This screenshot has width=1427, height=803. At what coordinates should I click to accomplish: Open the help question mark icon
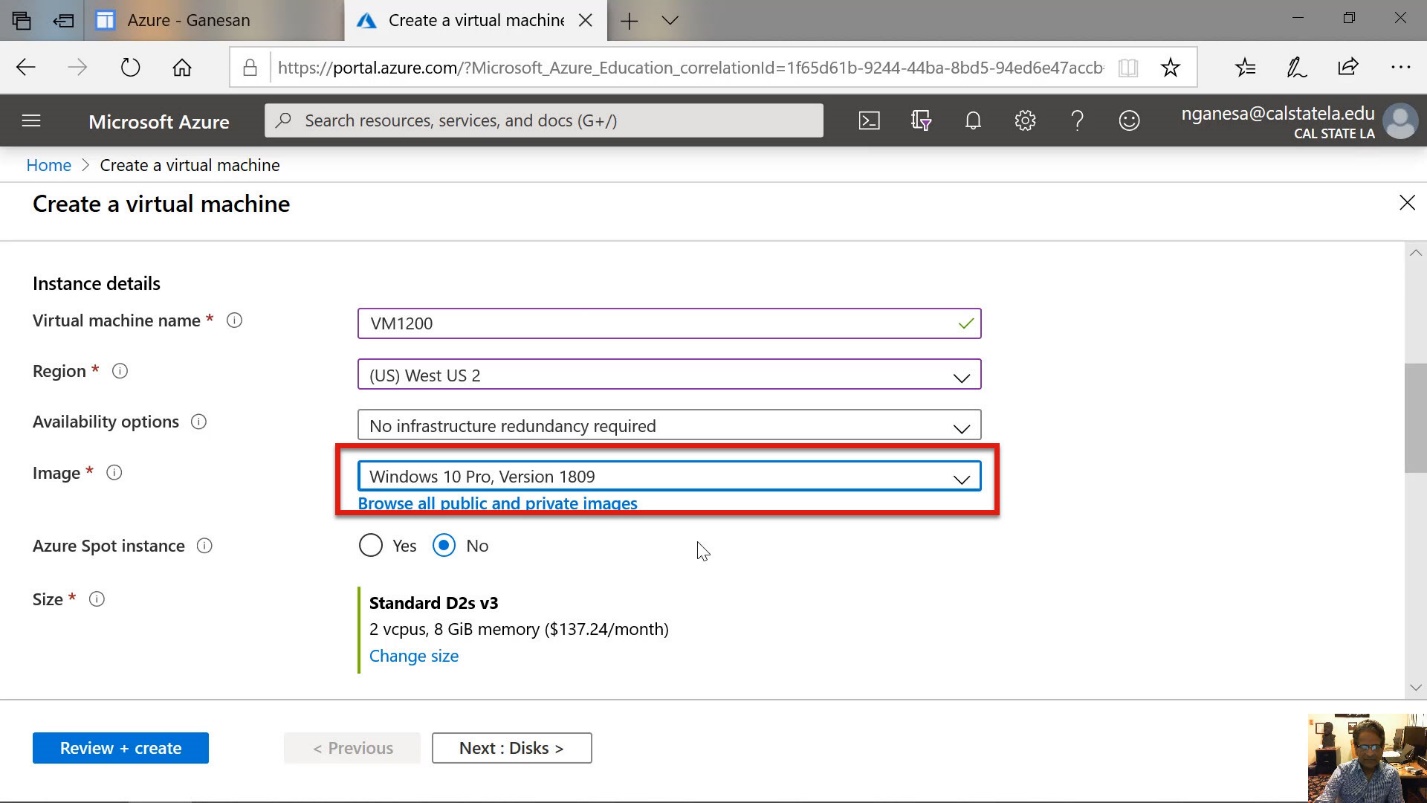(x=1077, y=120)
